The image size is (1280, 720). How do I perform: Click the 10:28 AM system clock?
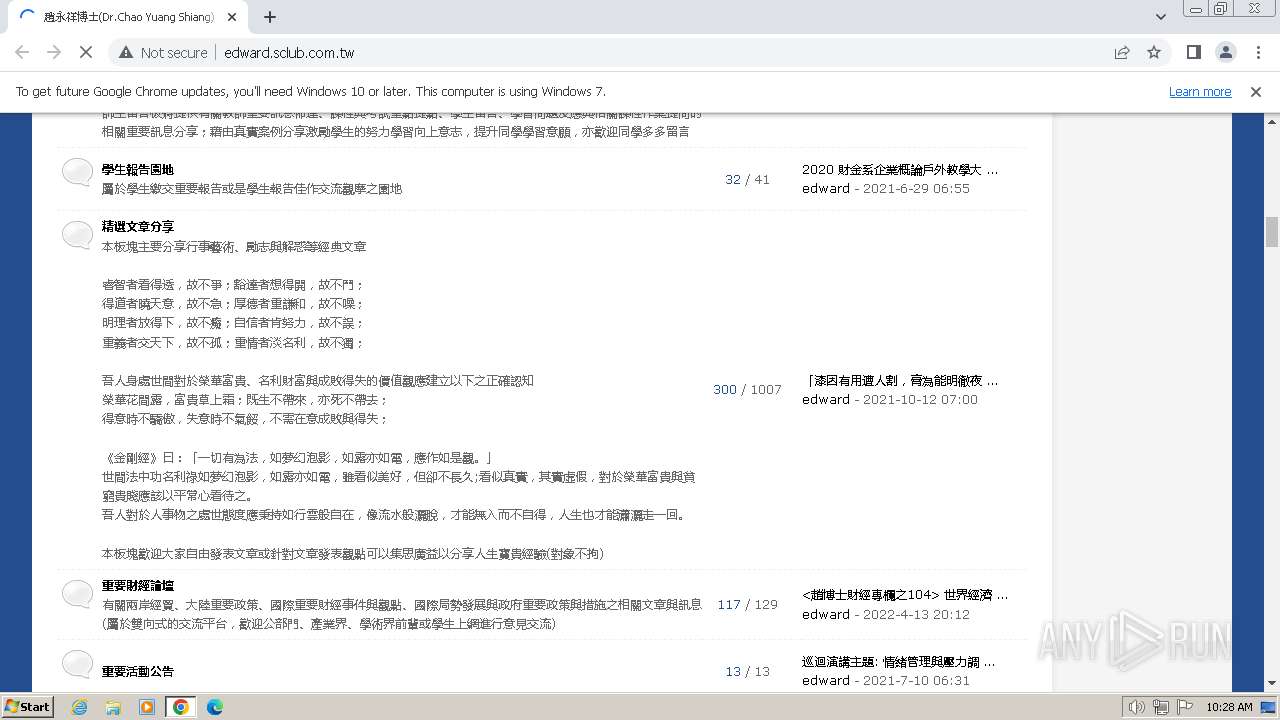point(1229,707)
